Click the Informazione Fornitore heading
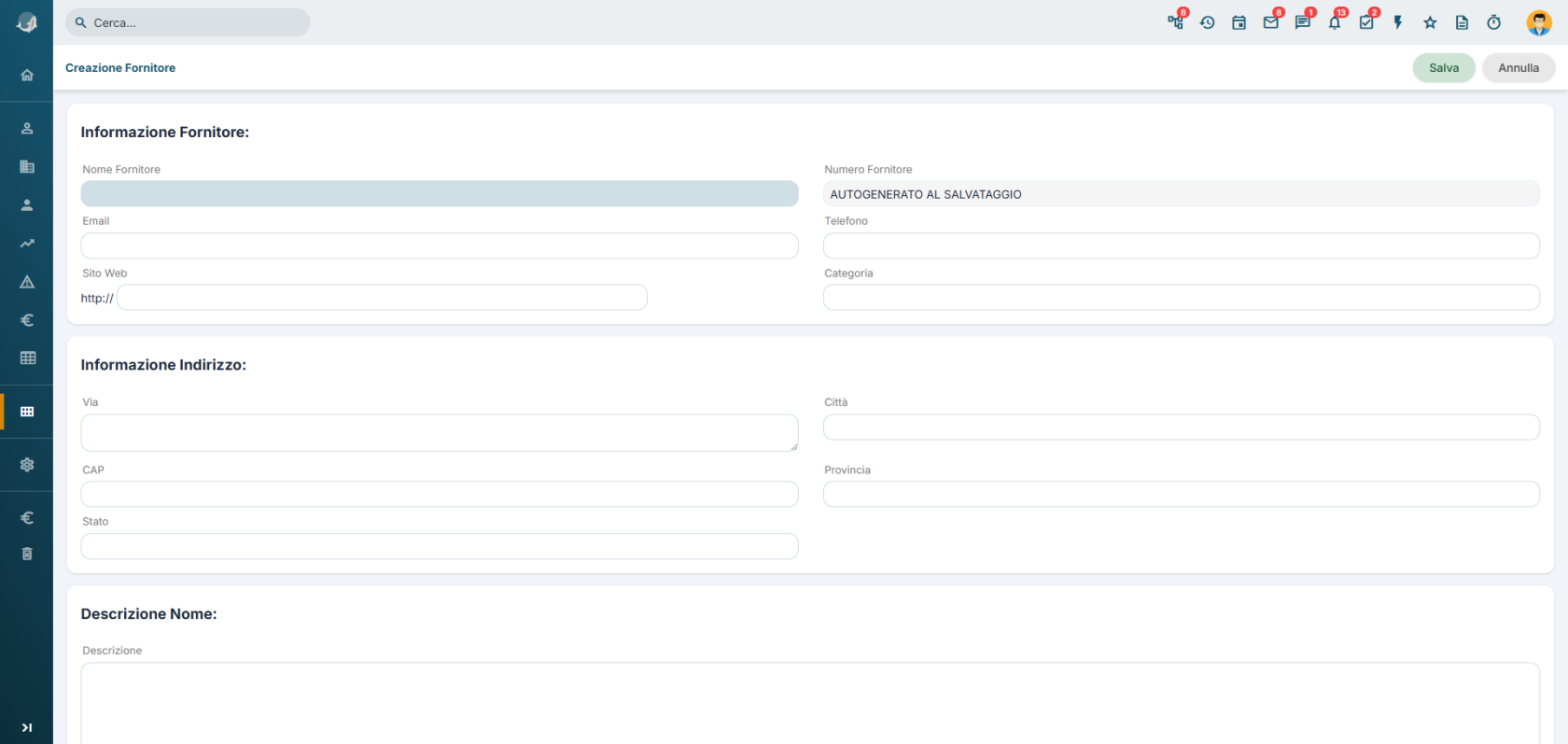1568x744 pixels. click(x=164, y=133)
